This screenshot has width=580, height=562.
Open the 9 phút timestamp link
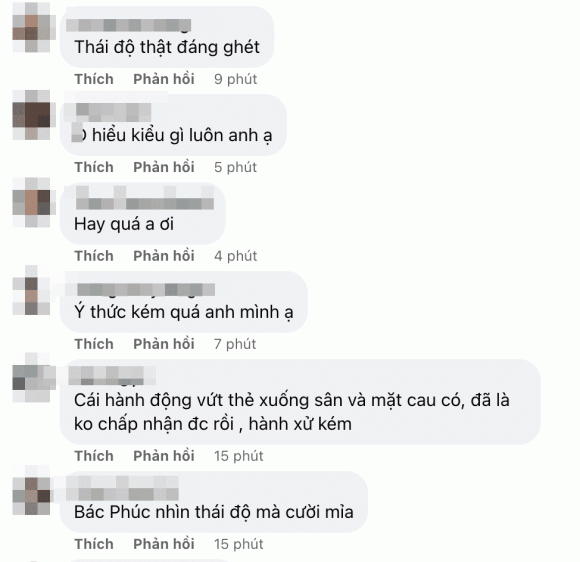tap(235, 79)
